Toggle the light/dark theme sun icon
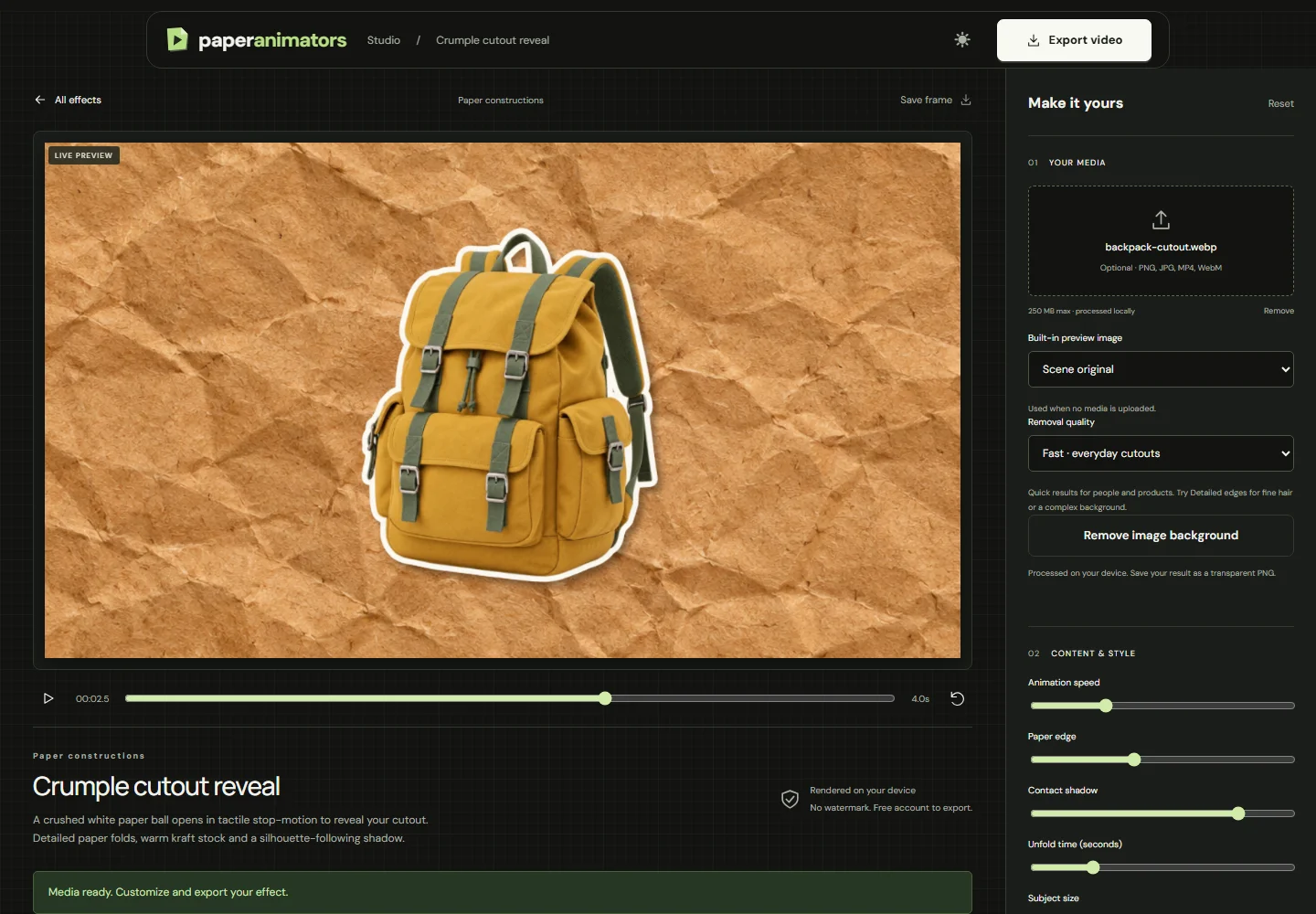Viewport: 1316px width, 914px height. pos(962,39)
